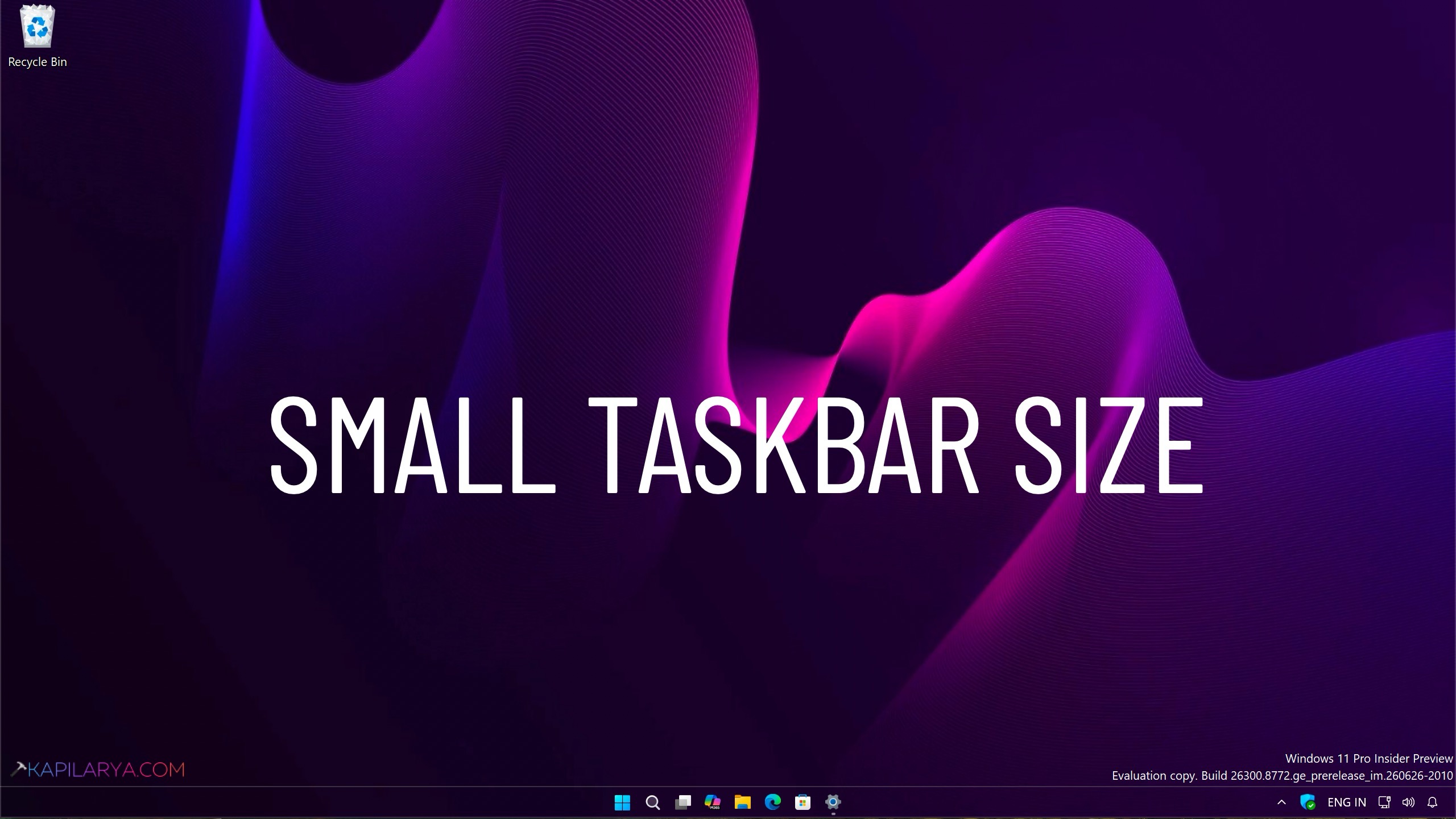Launch Microsoft Edge from taskbar
This screenshot has width=1456, height=819.
(772, 803)
